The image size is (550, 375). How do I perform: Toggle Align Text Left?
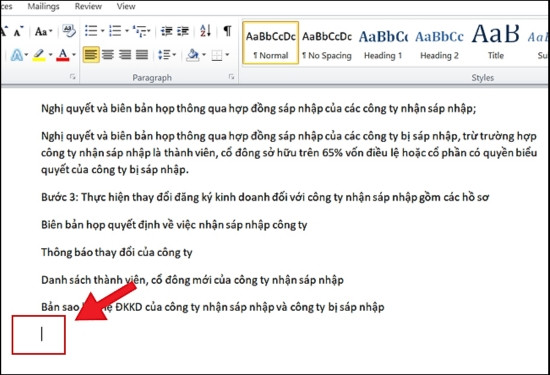coord(91,55)
